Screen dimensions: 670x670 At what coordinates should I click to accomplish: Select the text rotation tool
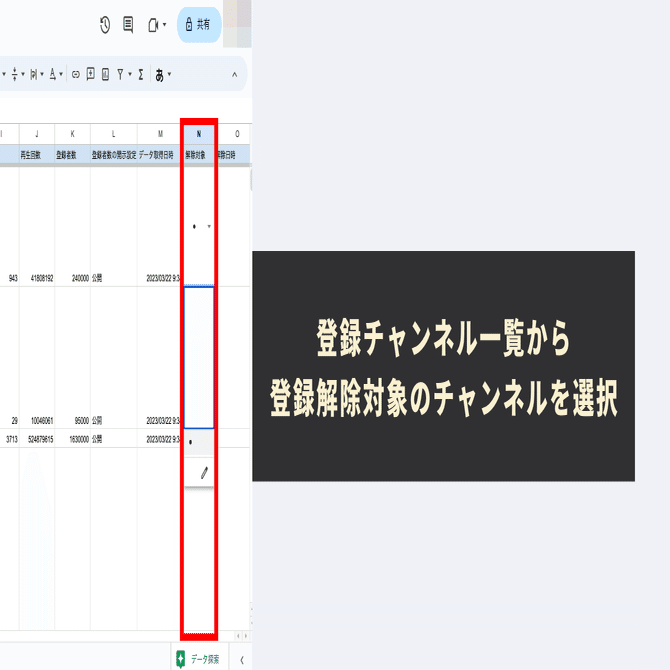click(53, 74)
